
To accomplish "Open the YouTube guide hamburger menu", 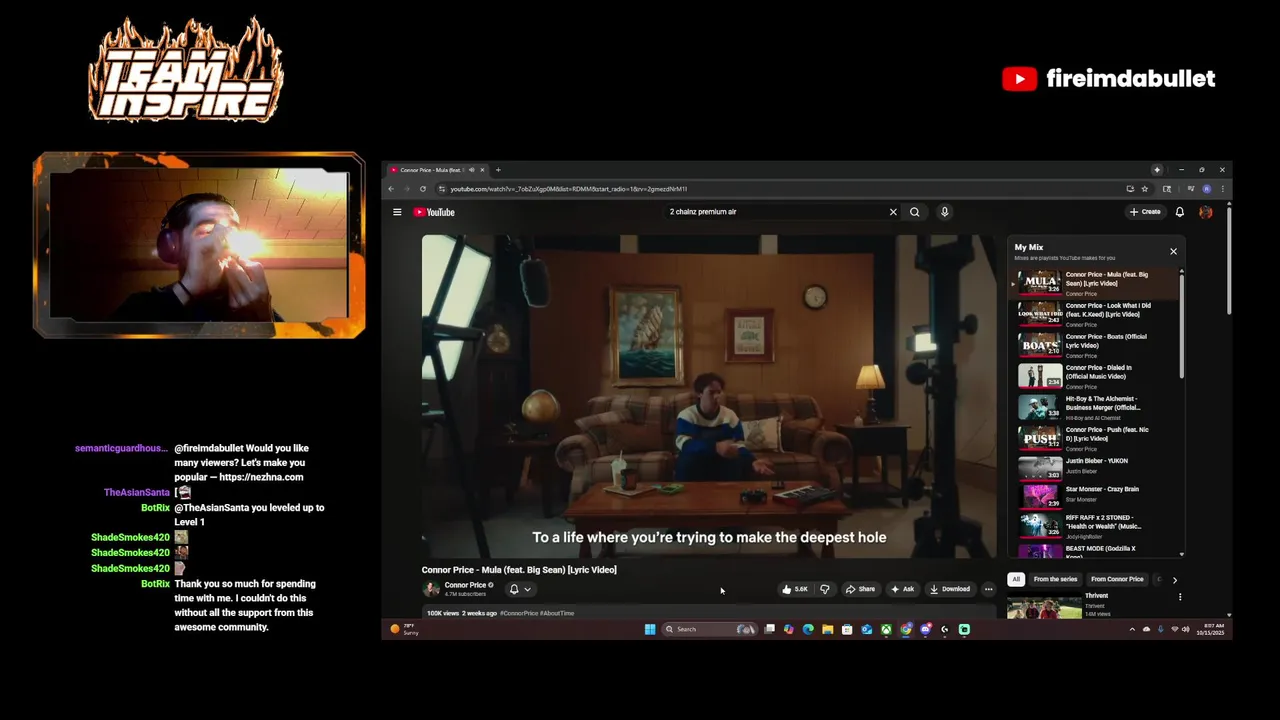I will click(x=397, y=212).
